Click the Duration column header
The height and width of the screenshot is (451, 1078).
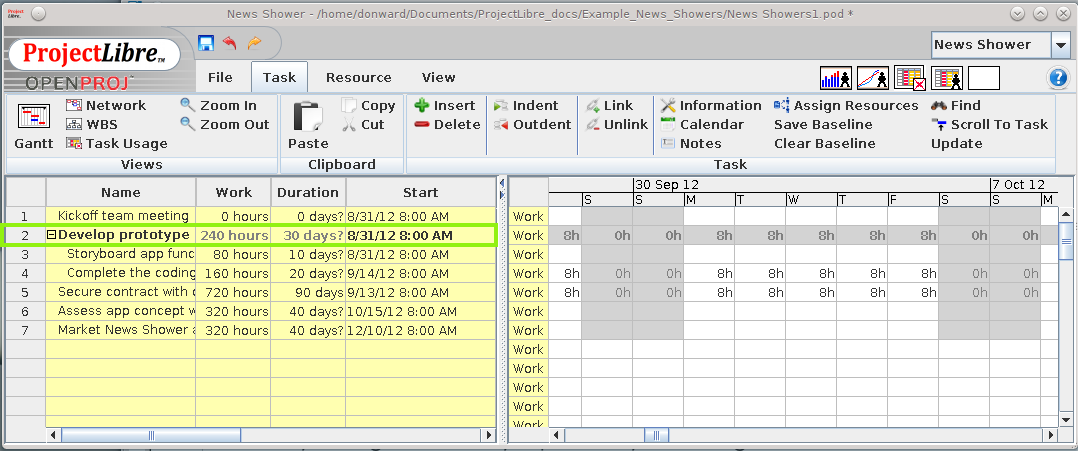[x=308, y=192]
